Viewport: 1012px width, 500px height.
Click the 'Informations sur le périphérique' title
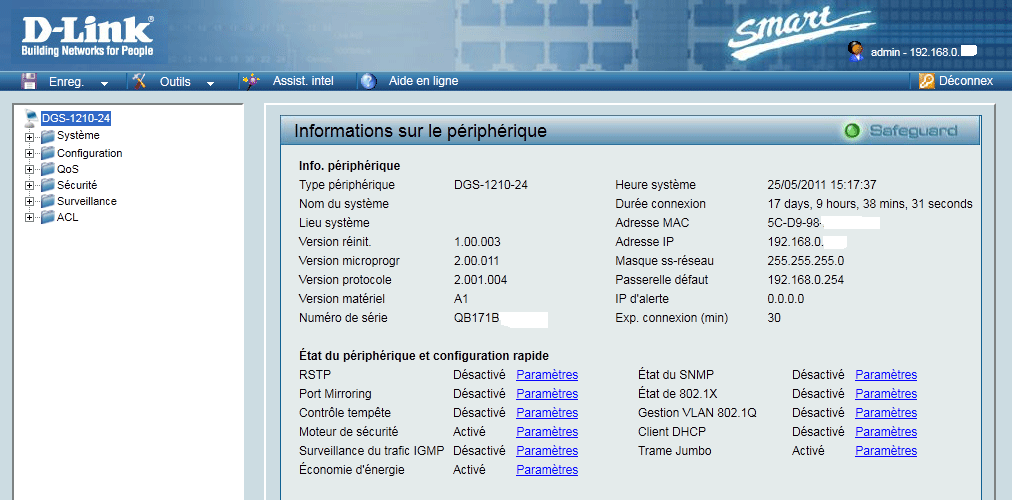click(420, 131)
